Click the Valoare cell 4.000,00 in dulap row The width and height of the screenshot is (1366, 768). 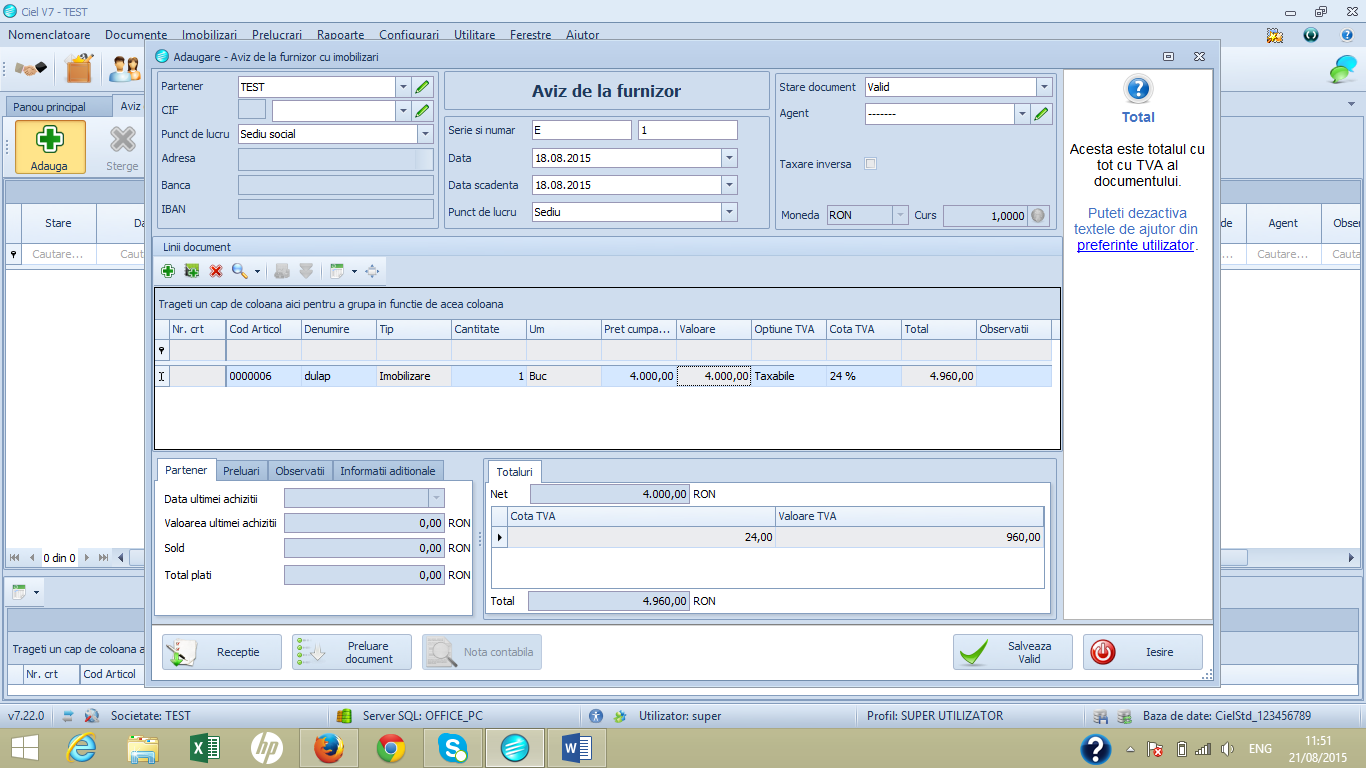pos(714,376)
